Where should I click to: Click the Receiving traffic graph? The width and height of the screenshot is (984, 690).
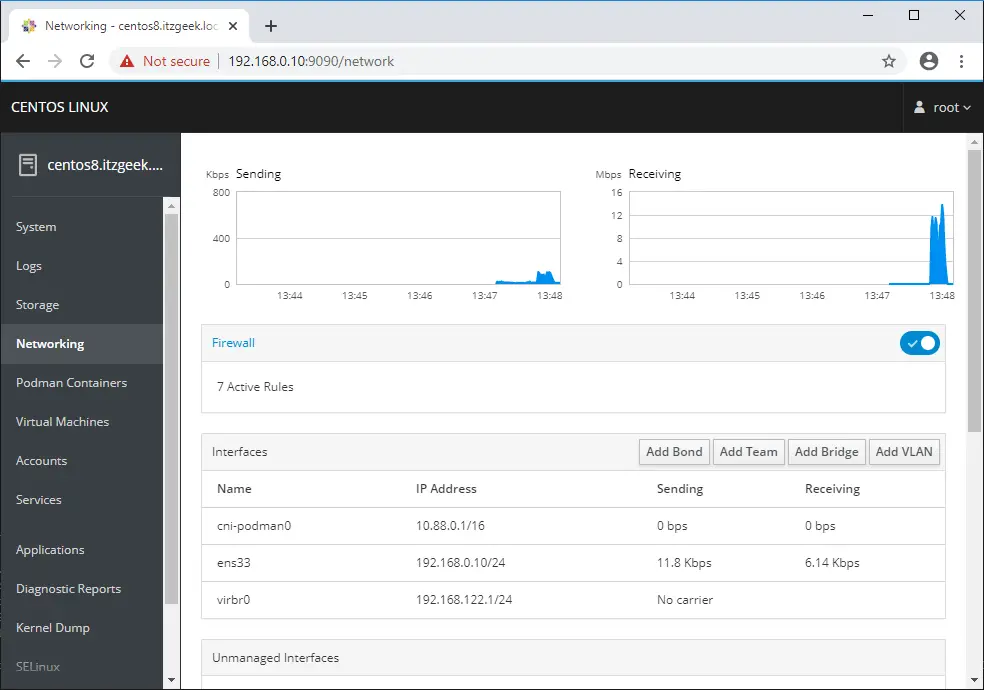[x=791, y=238]
